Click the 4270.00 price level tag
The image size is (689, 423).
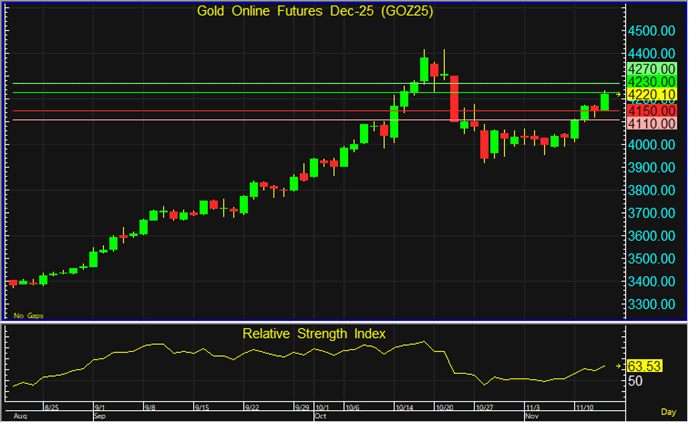coord(652,68)
